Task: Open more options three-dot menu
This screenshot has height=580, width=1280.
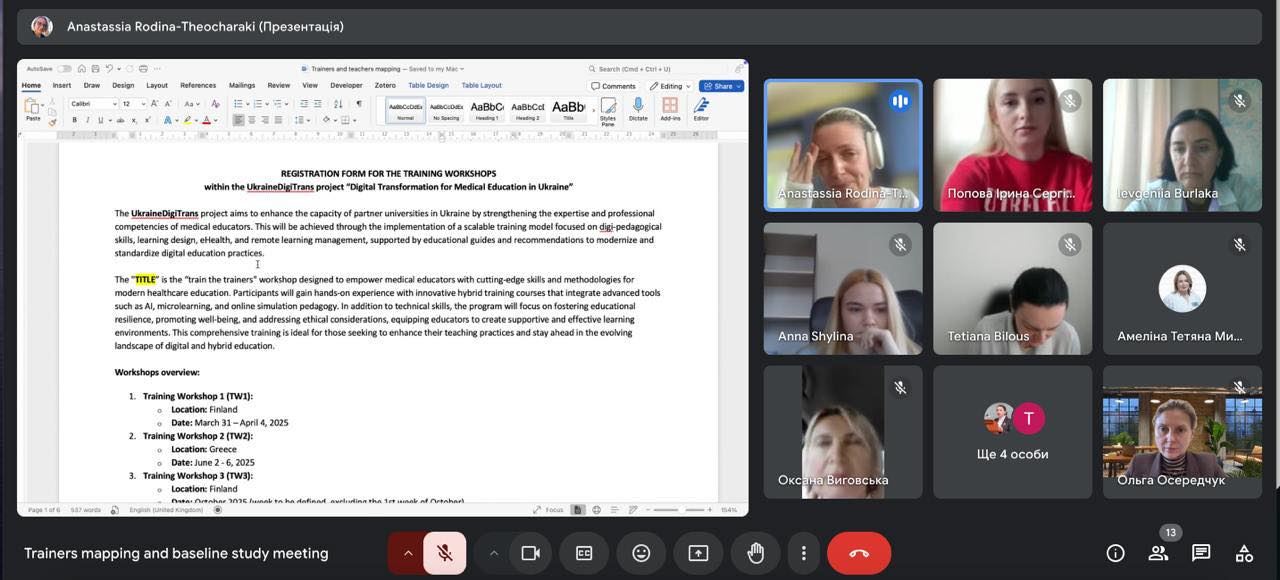Action: pyautogui.click(x=803, y=553)
